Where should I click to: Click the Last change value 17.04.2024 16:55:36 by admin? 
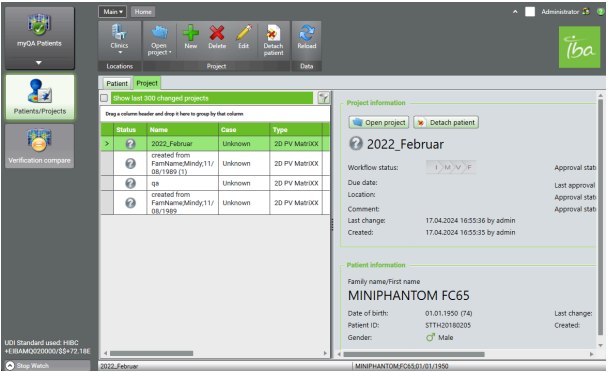[470, 220]
